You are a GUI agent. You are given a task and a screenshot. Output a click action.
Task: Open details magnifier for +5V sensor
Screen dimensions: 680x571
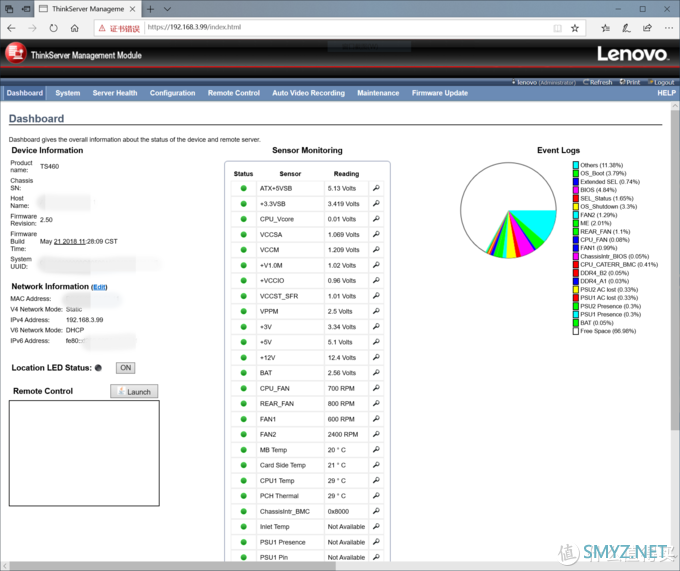click(x=376, y=342)
